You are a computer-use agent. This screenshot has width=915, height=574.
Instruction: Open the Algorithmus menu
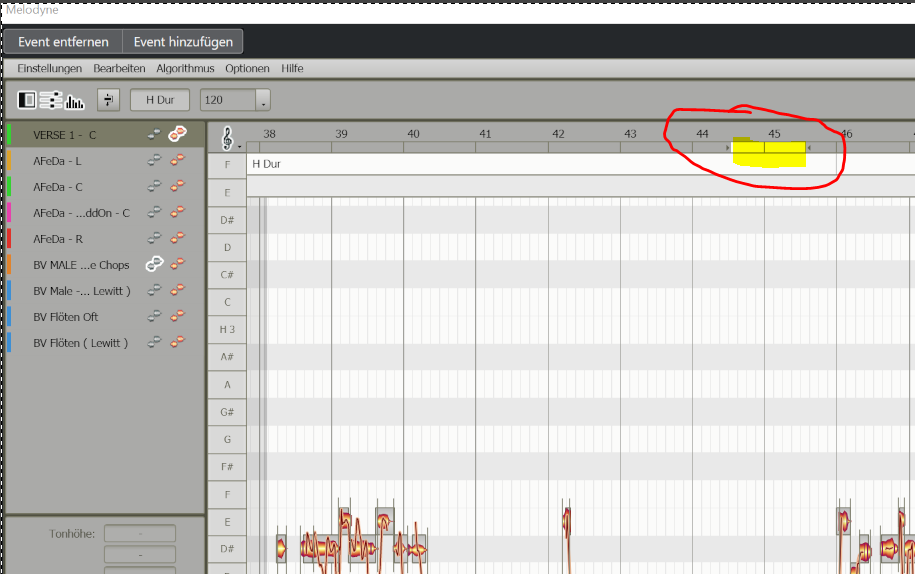[x=185, y=68]
